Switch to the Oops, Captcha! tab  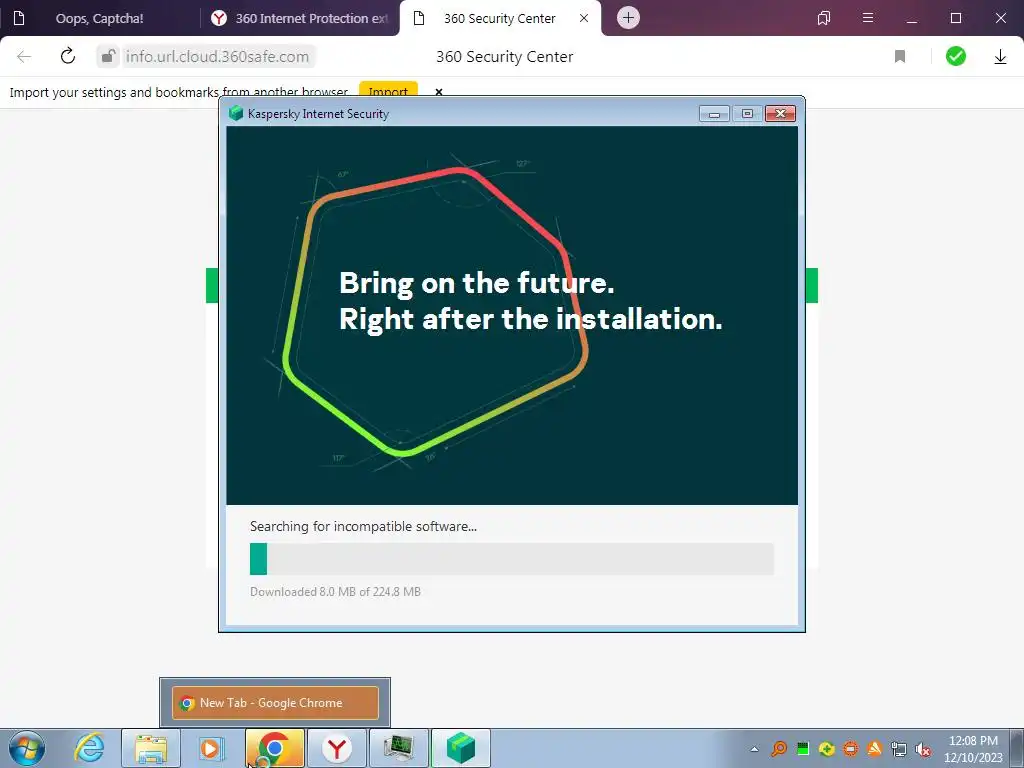99,18
